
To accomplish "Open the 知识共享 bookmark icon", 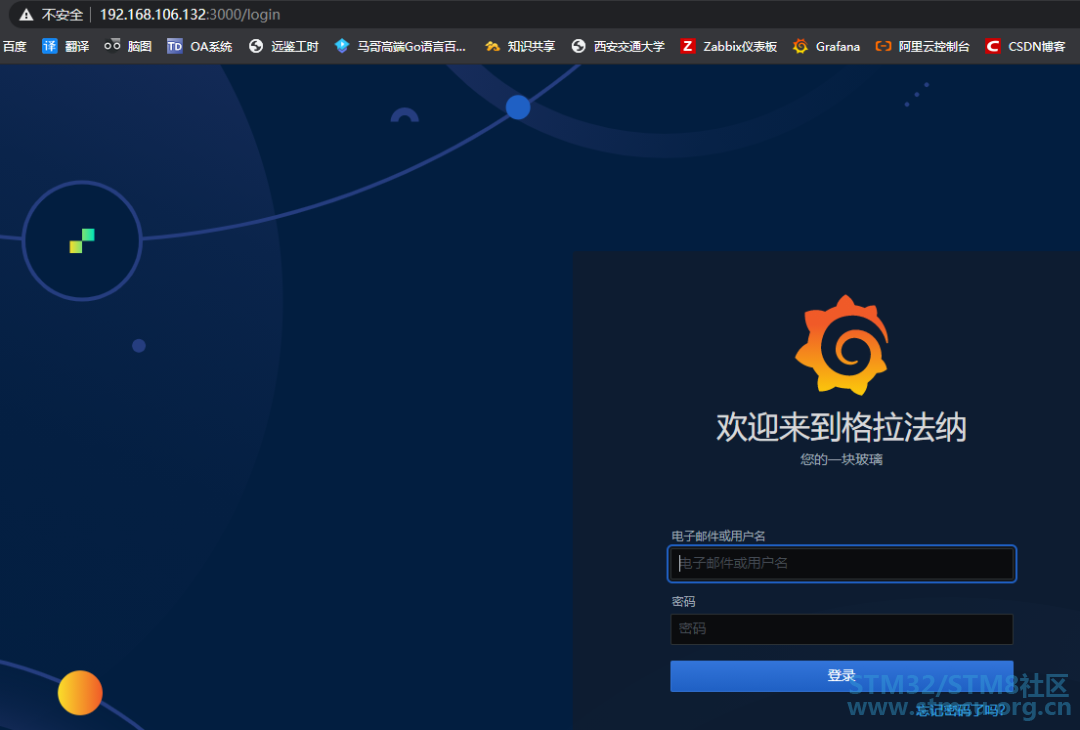I will (x=492, y=46).
